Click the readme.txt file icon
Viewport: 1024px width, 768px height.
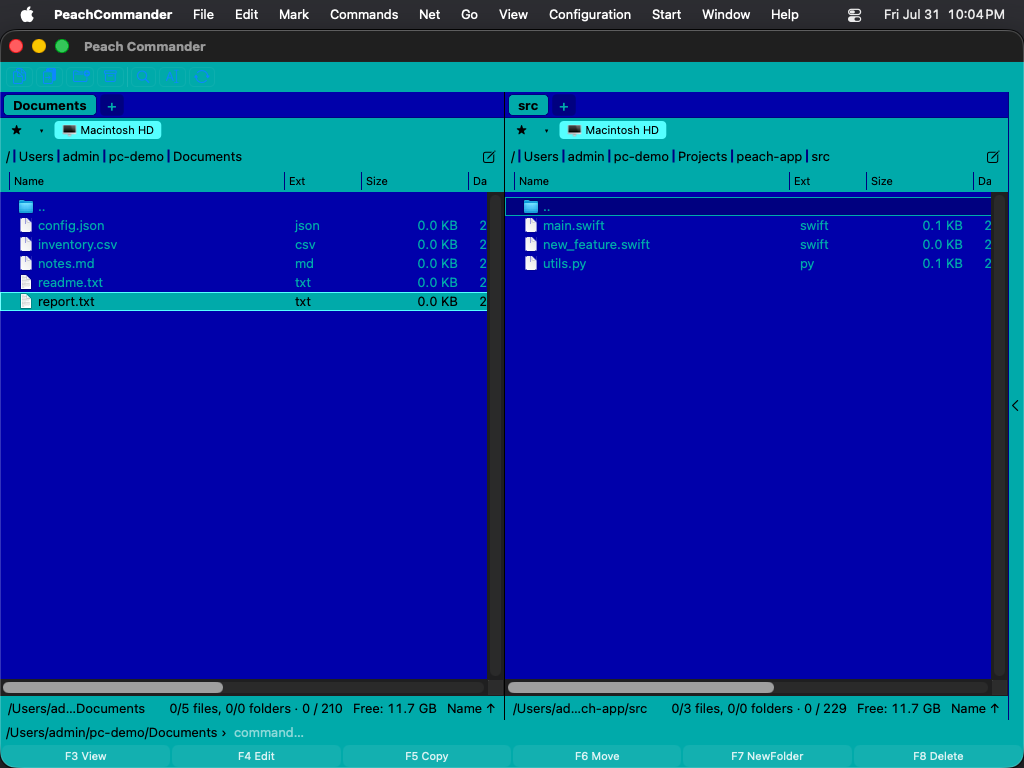click(x=26, y=282)
